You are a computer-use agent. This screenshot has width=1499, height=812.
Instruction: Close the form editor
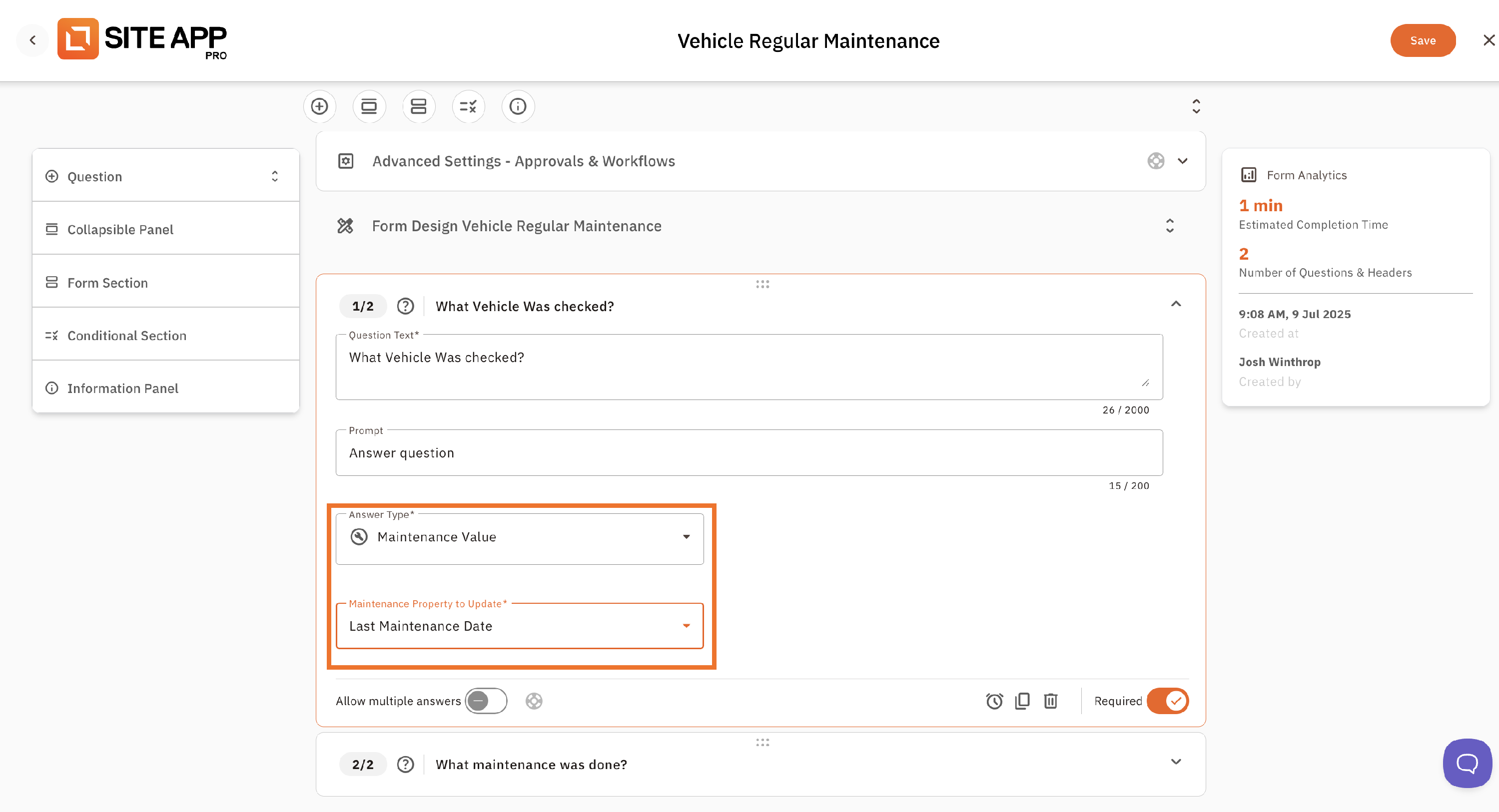point(1489,40)
